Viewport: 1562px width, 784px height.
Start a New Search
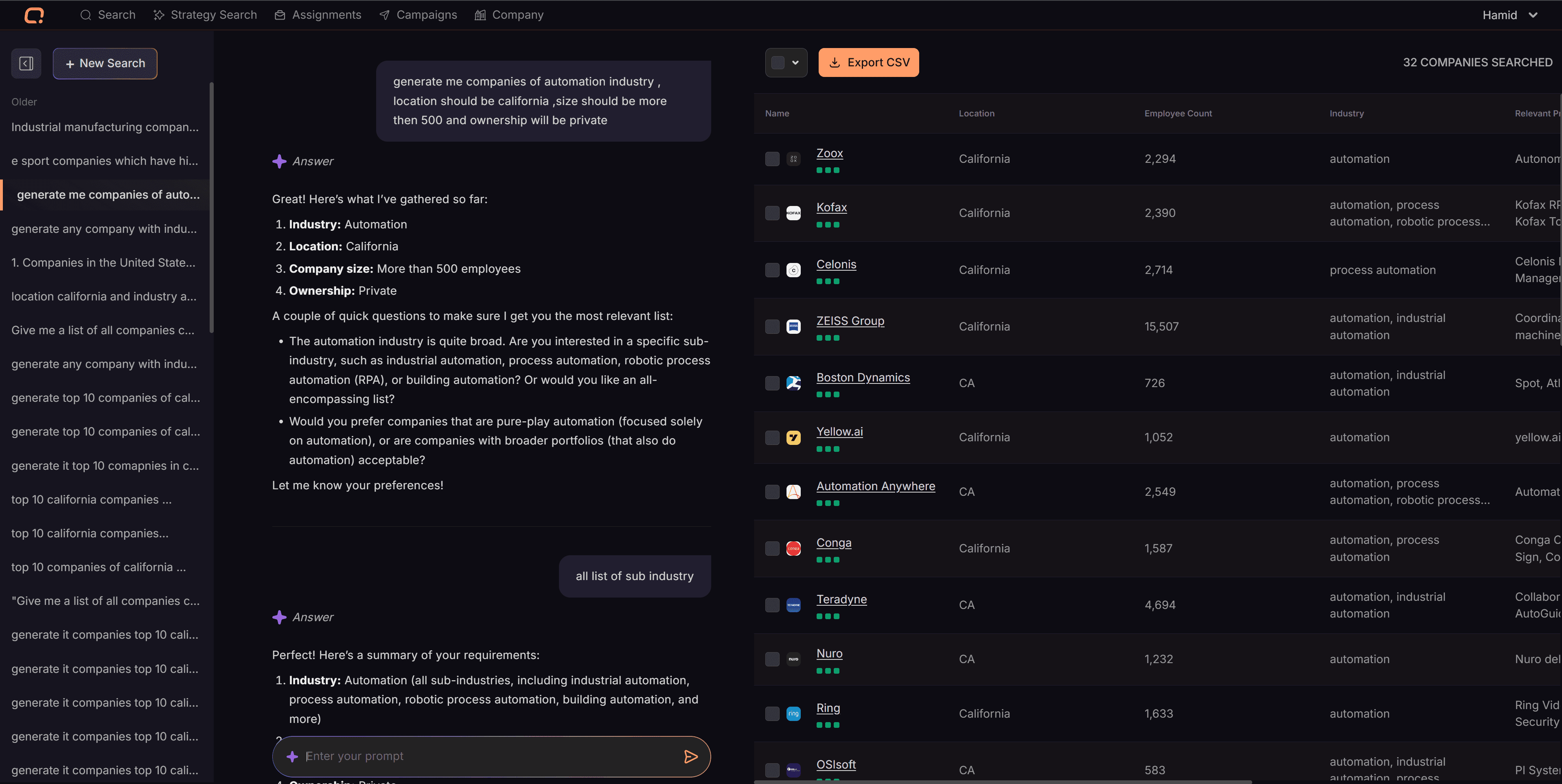104,63
